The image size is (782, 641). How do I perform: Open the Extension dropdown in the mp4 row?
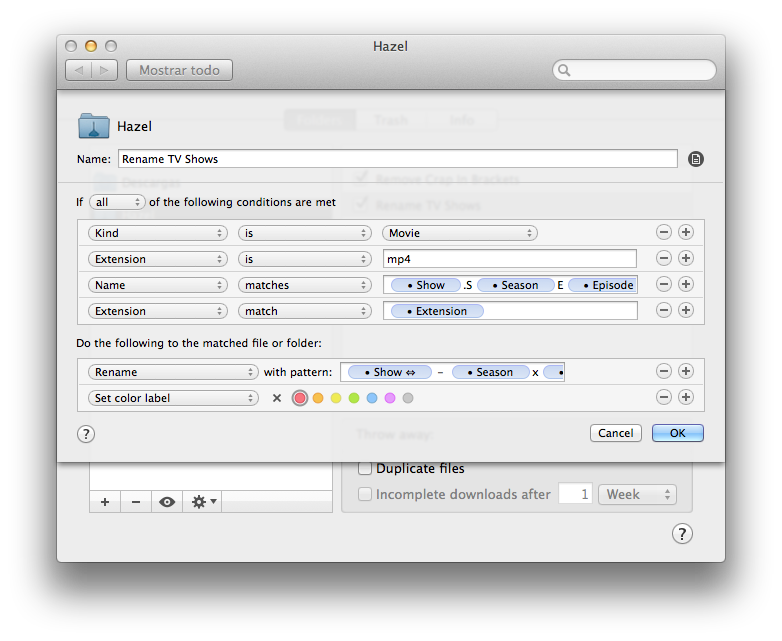point(158,259)
